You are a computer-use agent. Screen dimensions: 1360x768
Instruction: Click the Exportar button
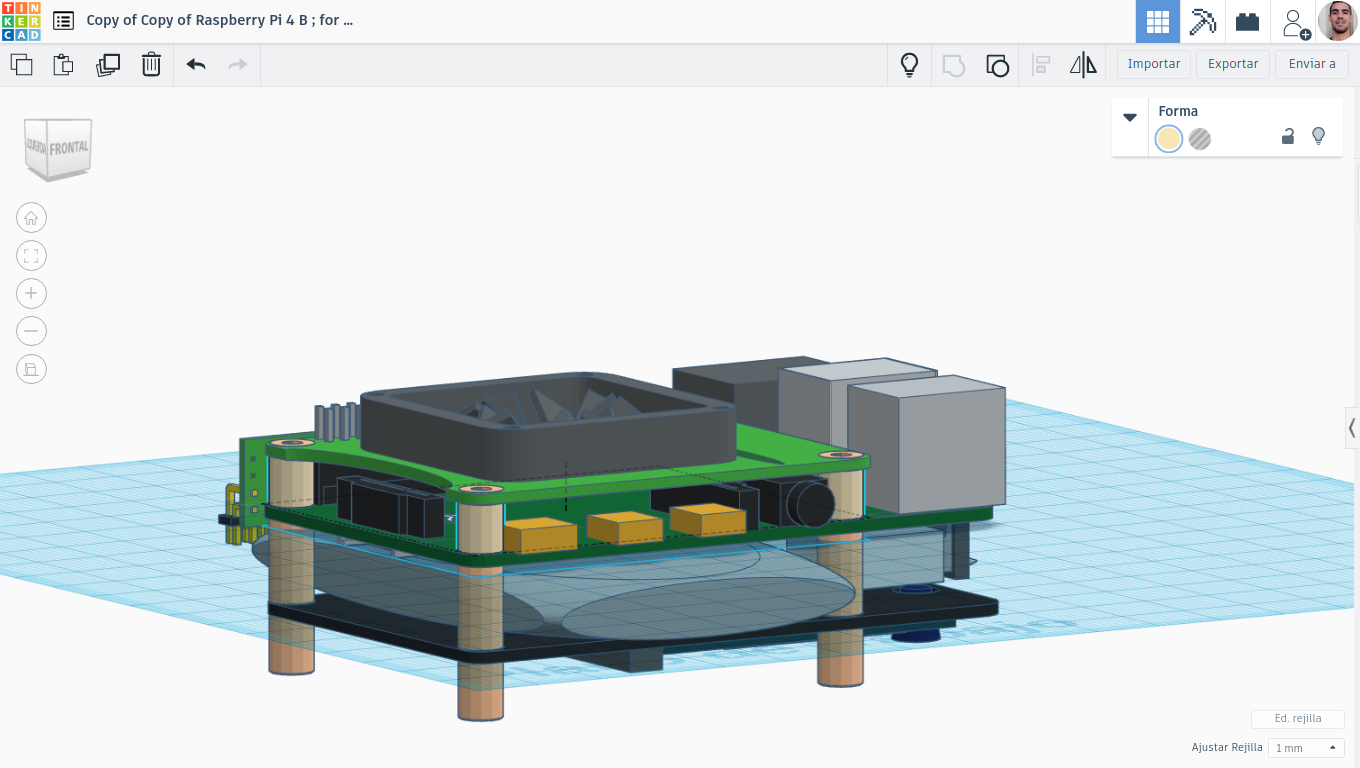pyautogui.click(x=1233, y=64)
